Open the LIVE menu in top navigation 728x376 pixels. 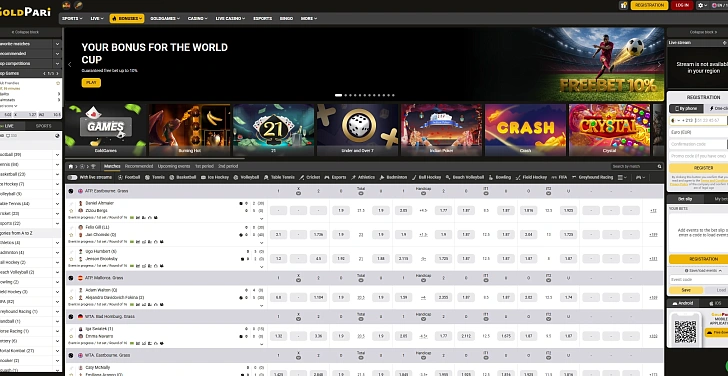click(96, 19)
